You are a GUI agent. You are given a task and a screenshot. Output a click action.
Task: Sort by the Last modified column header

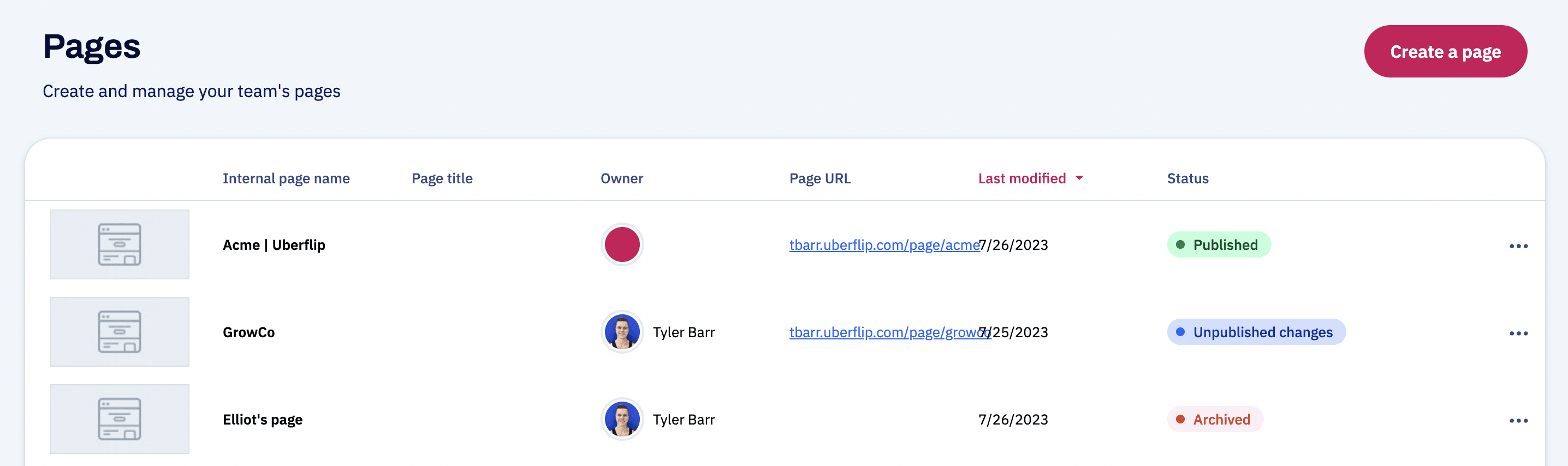point(1022,178)
